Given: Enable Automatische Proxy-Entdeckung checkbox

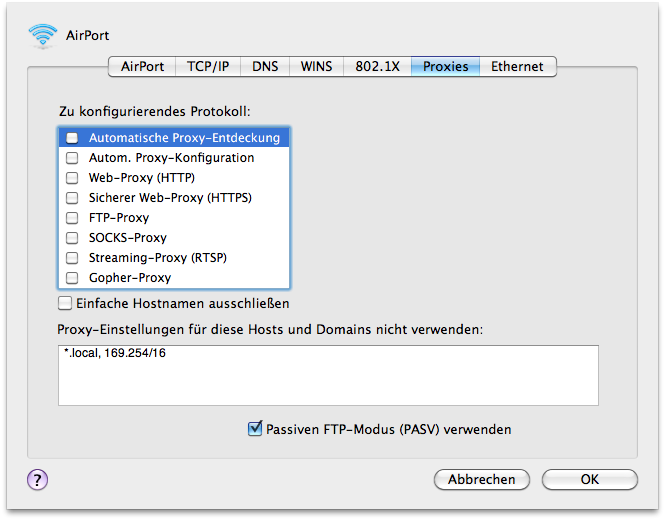Looking at the screenshot, I should click(x=72, y=138).
